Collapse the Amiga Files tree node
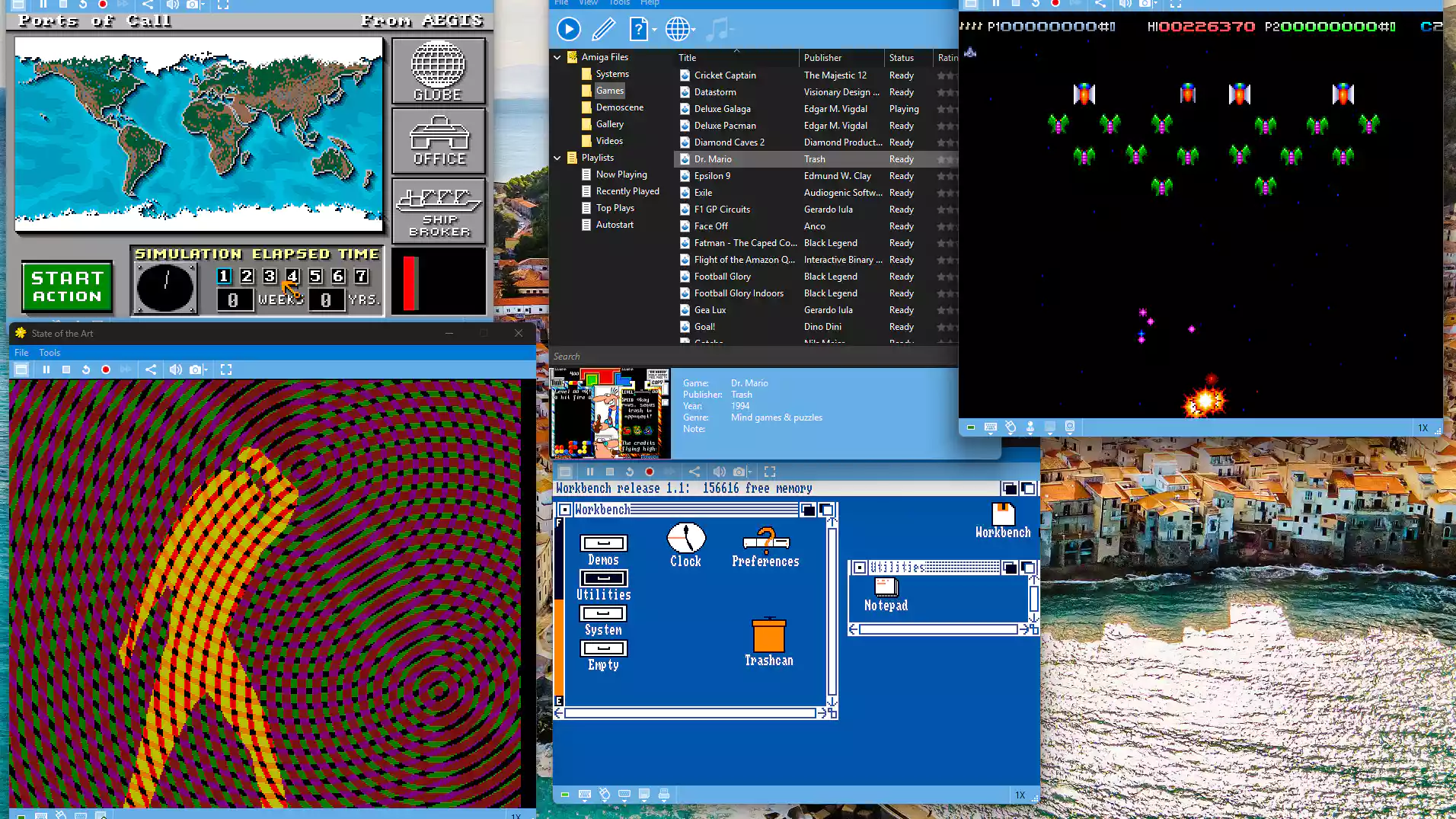Screen dimensions: 1456x819 point(557,57)
